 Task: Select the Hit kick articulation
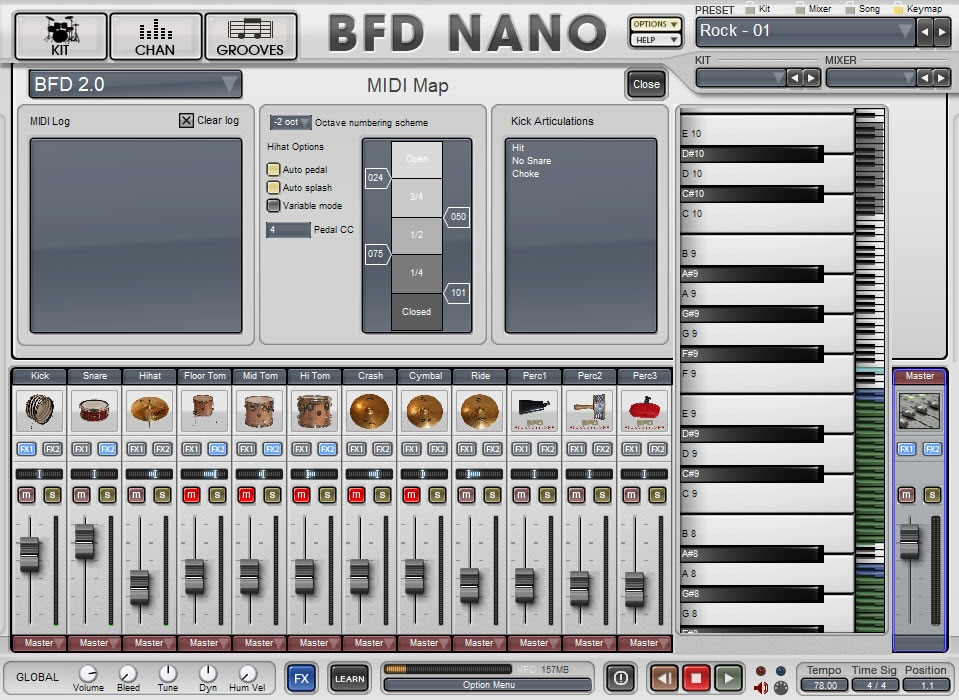click(x=518, y=148)
